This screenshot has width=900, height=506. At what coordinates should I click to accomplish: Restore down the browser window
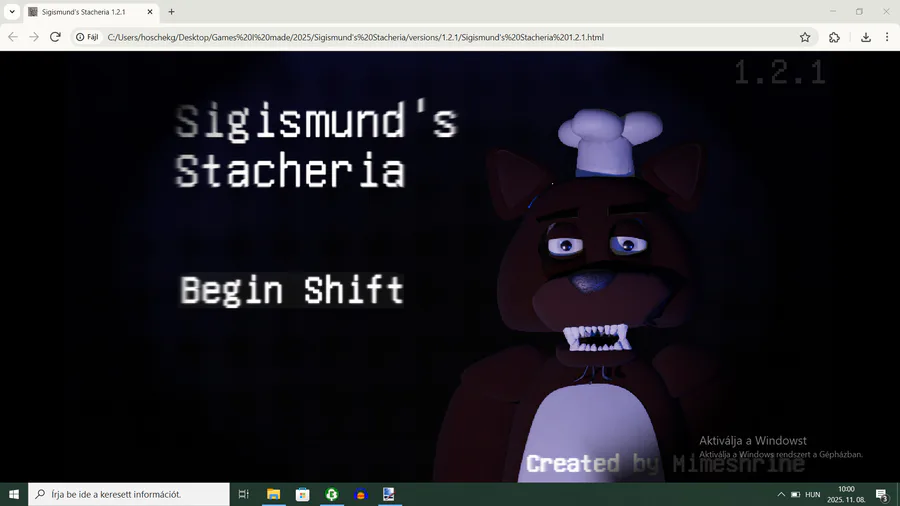(x=859, y=11)
